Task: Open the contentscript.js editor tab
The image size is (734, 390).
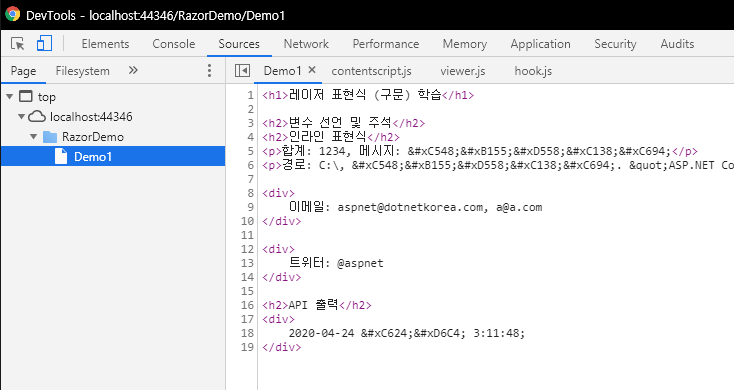Action: pyautogui.click(x=371, y=71)
